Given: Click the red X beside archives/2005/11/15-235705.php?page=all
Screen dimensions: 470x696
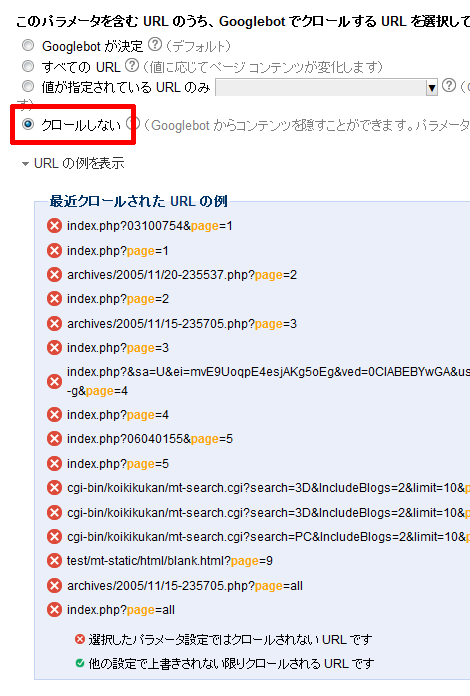Looking at the screenshot, I should [x=54, y=585].
